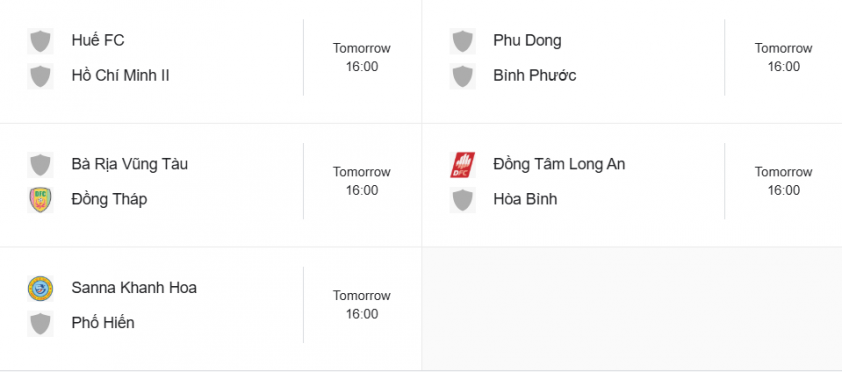Image resolution: width=842 pixels, height=372 pixels.
Task: Open the Bình Phước team link
Action: click(x=535, y=75)
